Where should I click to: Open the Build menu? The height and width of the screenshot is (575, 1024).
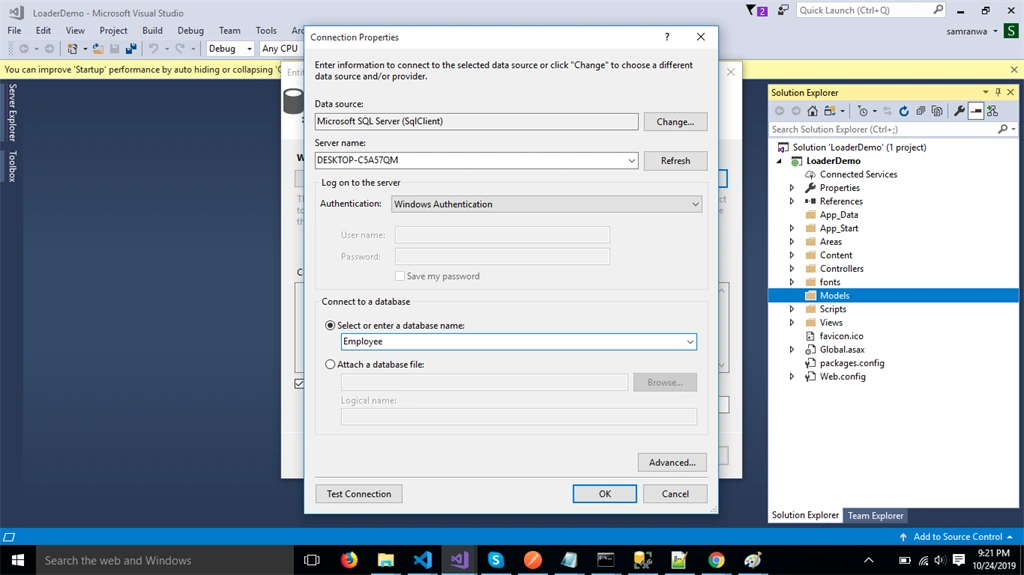pyautogui.click(x=152, y=30)
